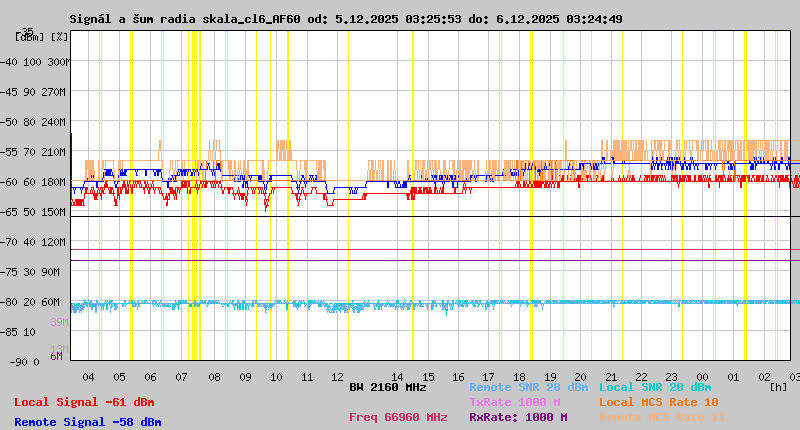Click hour '14' on the time axis

click(x=397, y=377)
